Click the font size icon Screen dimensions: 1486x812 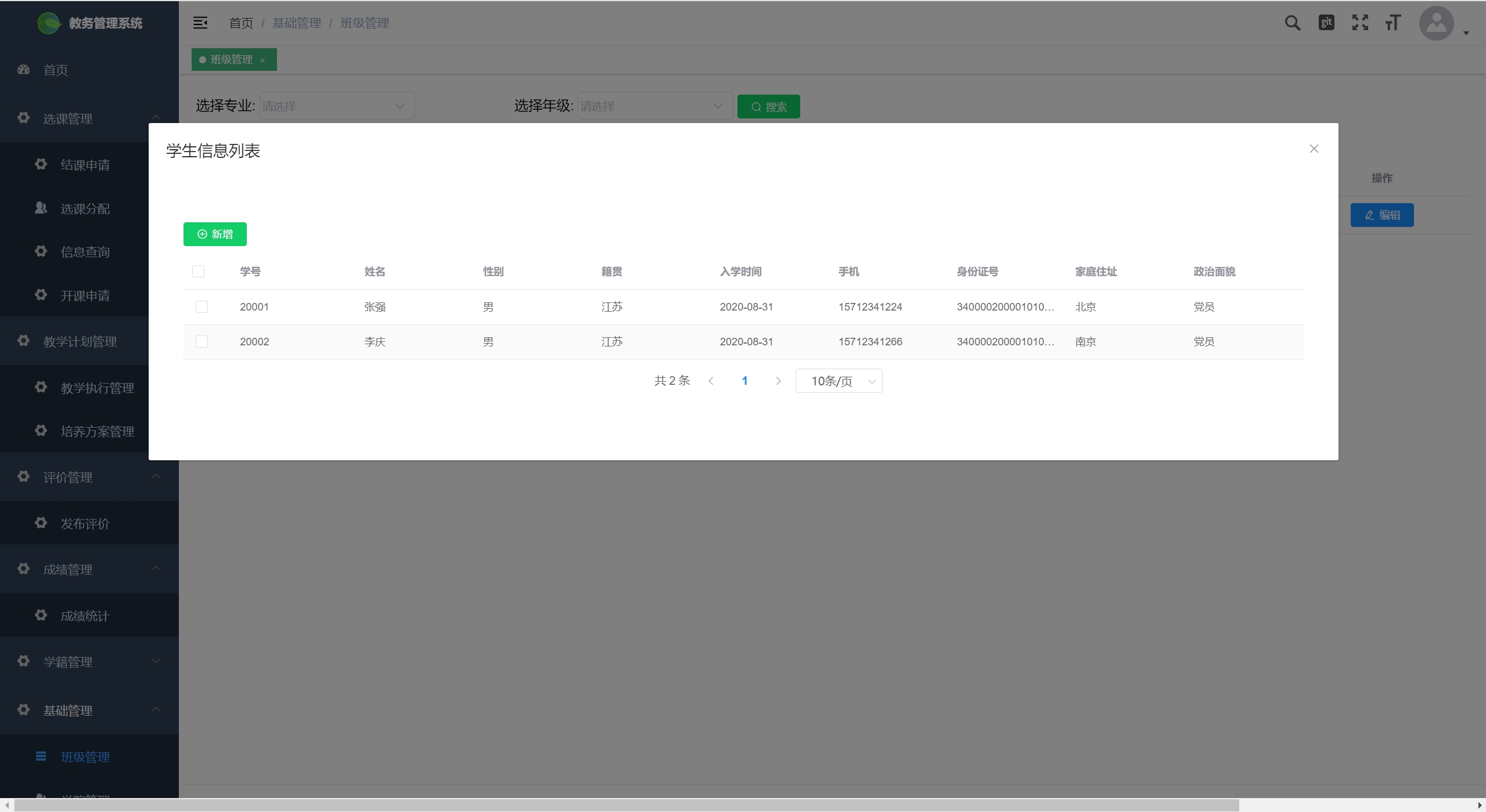coord(1393,23)
